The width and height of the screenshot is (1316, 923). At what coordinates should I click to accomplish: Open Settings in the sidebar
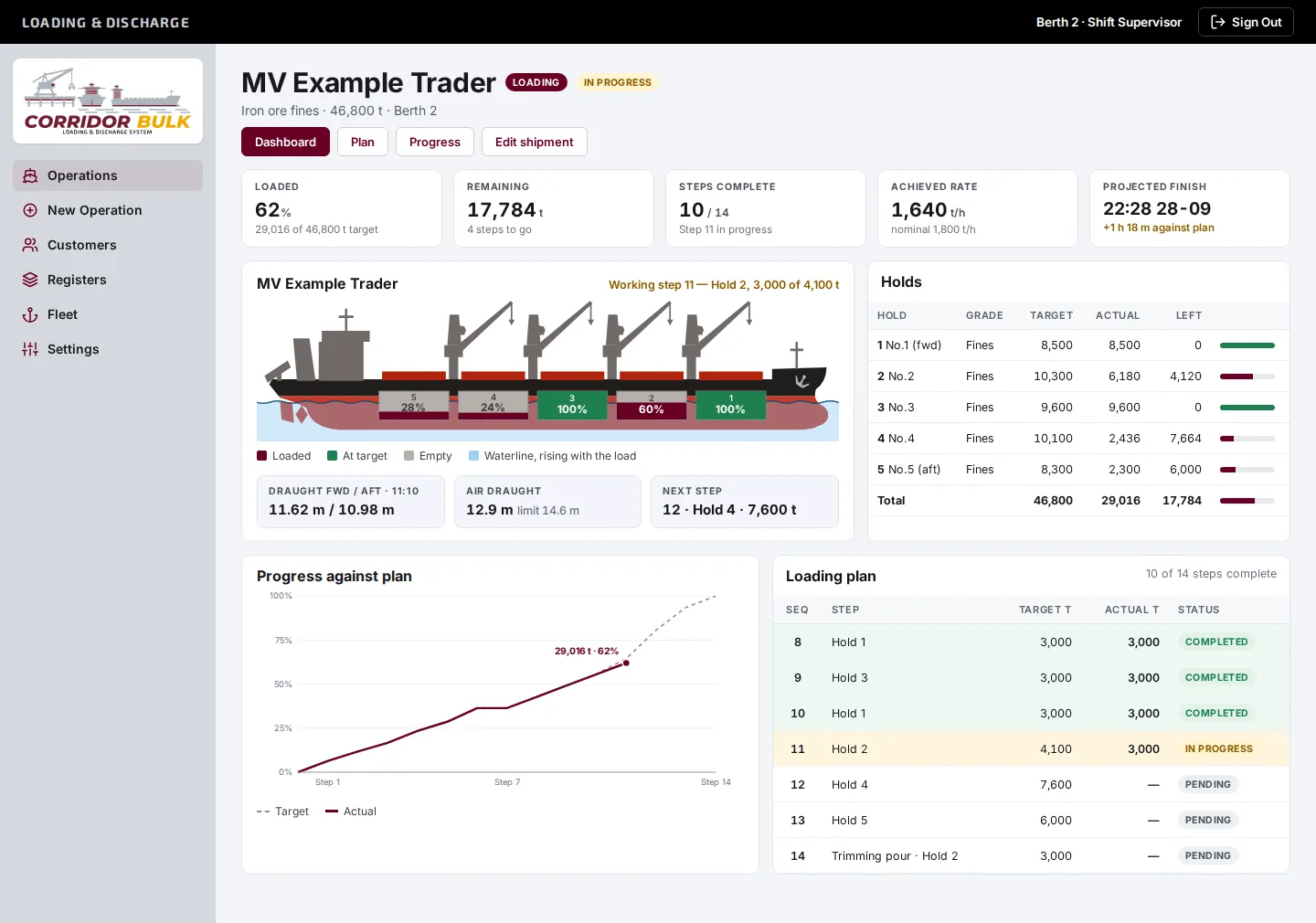(108, 349)
